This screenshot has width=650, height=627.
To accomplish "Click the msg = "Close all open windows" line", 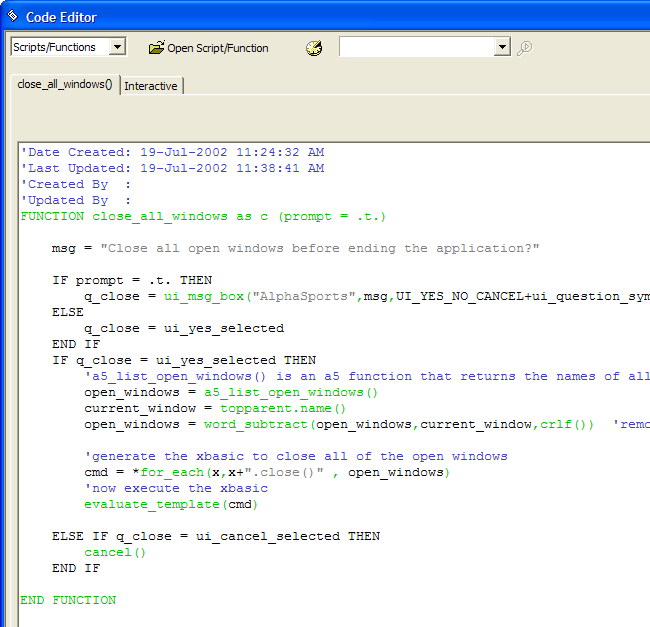I will [x=295, y=248].
